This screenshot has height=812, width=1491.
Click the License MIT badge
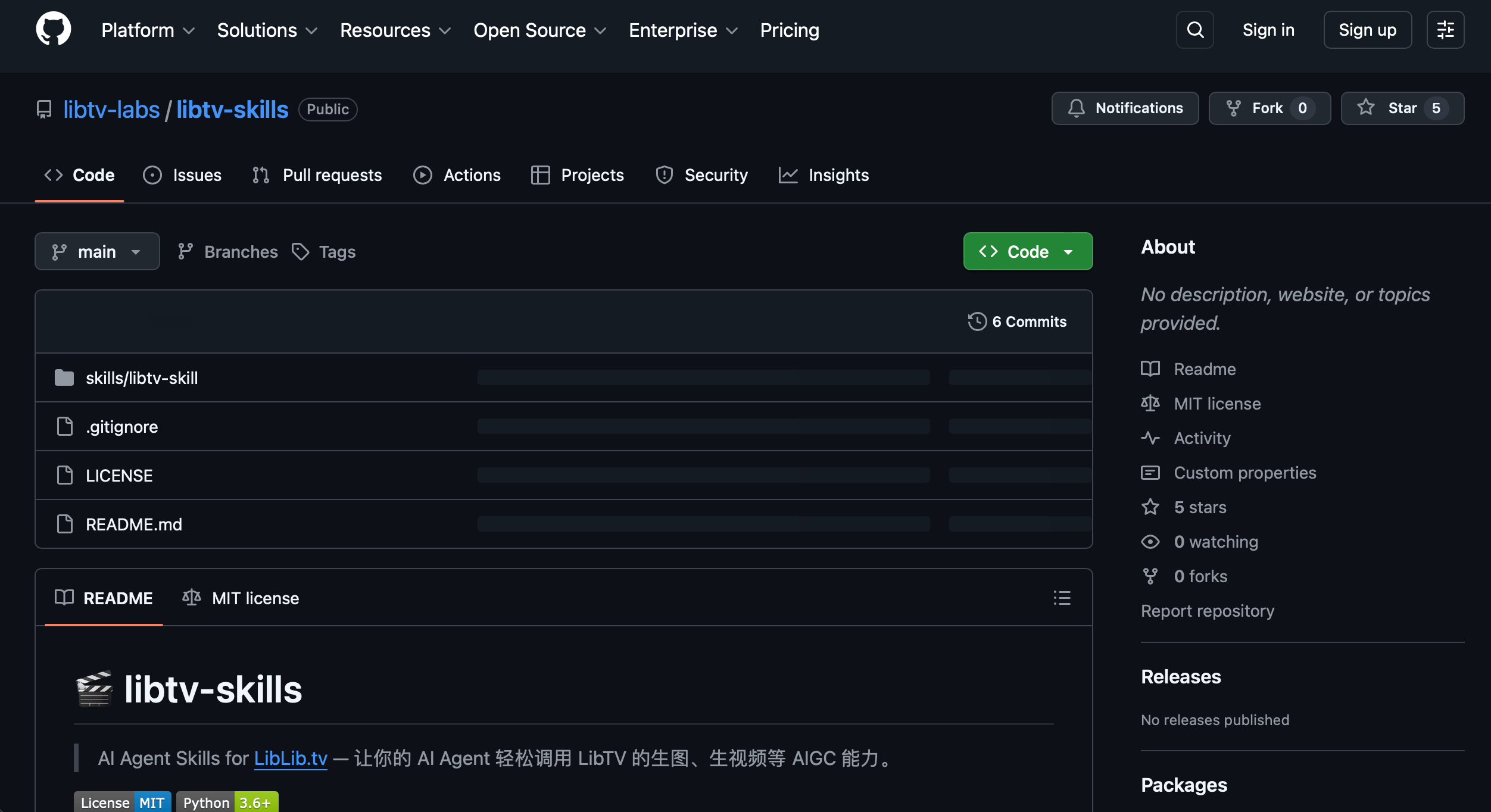pos(123,802)
